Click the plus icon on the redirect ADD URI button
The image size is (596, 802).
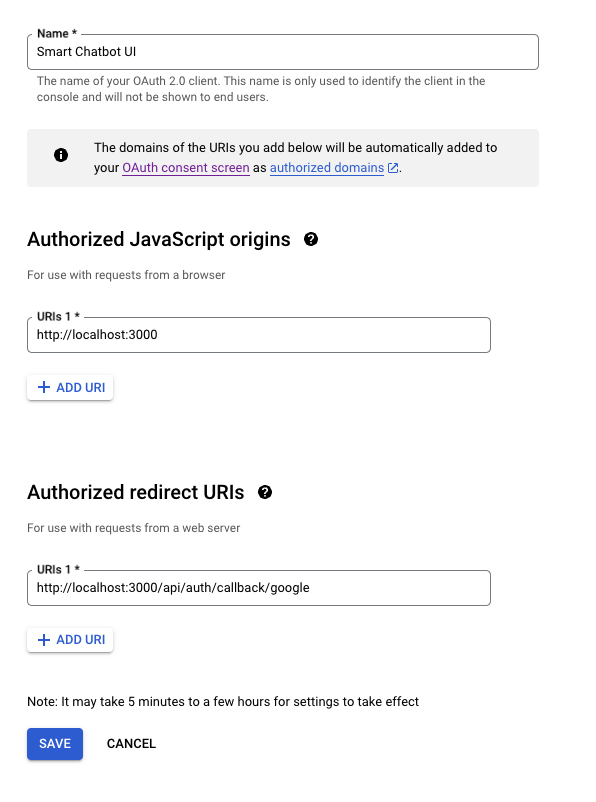(45, 639)
